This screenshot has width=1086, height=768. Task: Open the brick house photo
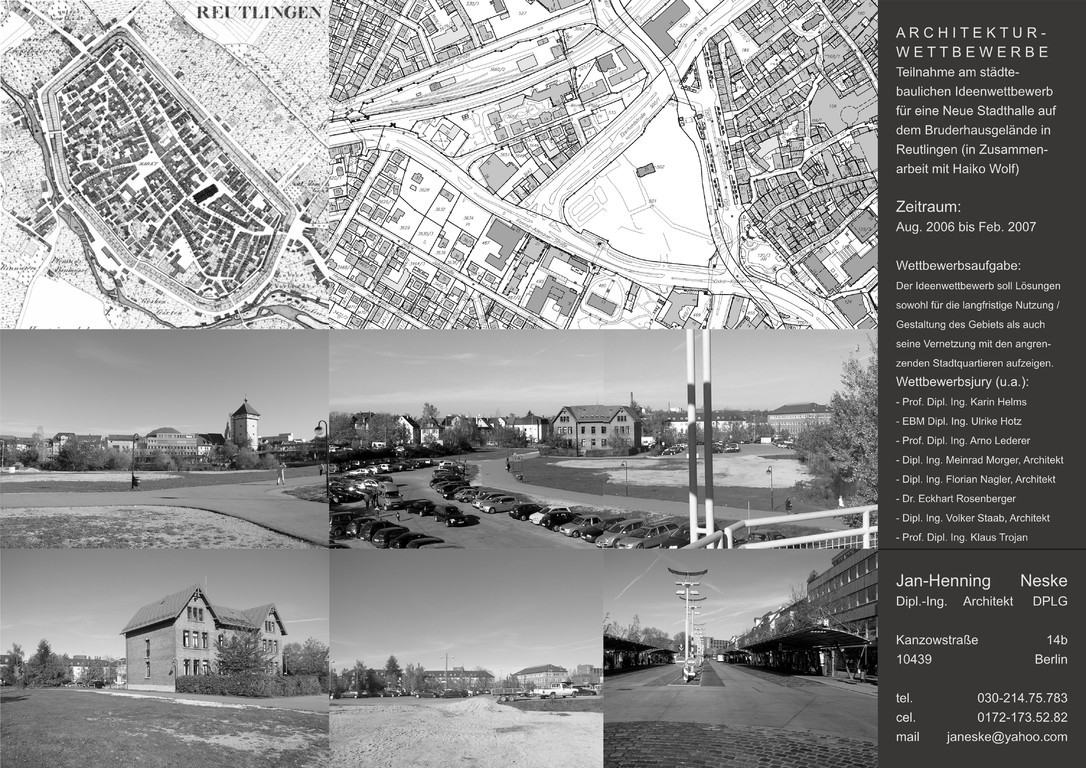(x=164, y=658)
